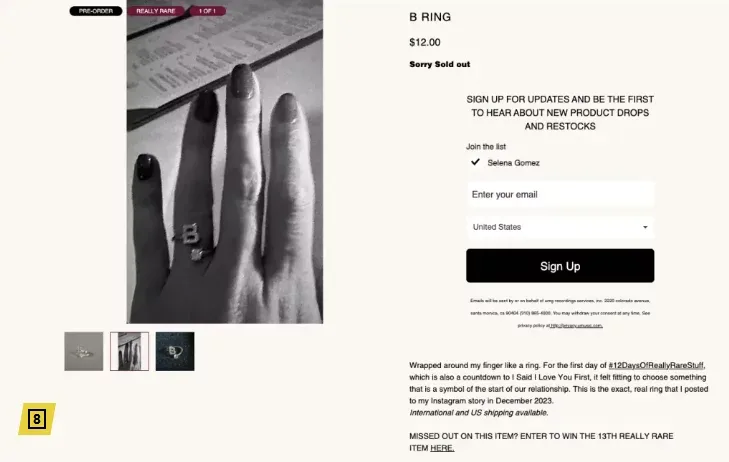Select the first ring thumbnail on gray background
This screenshot has width=729, height=462.
tap(84, 351)
